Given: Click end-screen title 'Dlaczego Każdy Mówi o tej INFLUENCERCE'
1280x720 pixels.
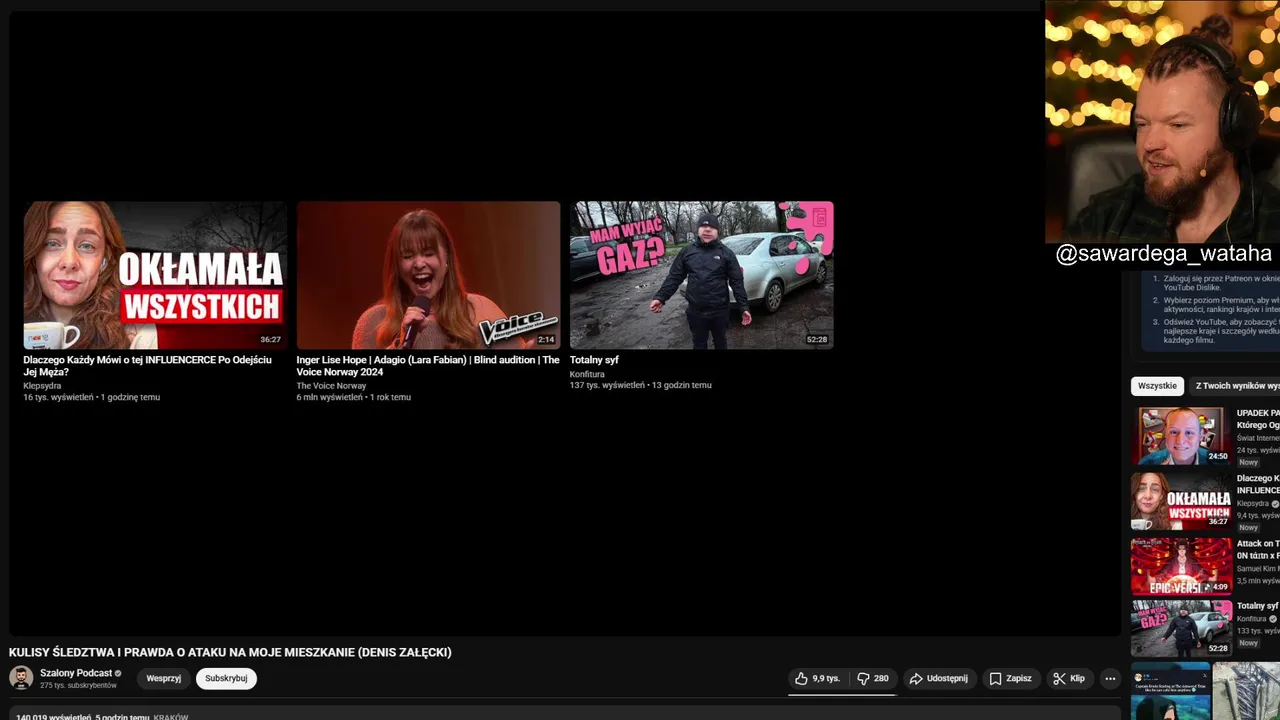Looking at the screenshot, I should (148, 366).
